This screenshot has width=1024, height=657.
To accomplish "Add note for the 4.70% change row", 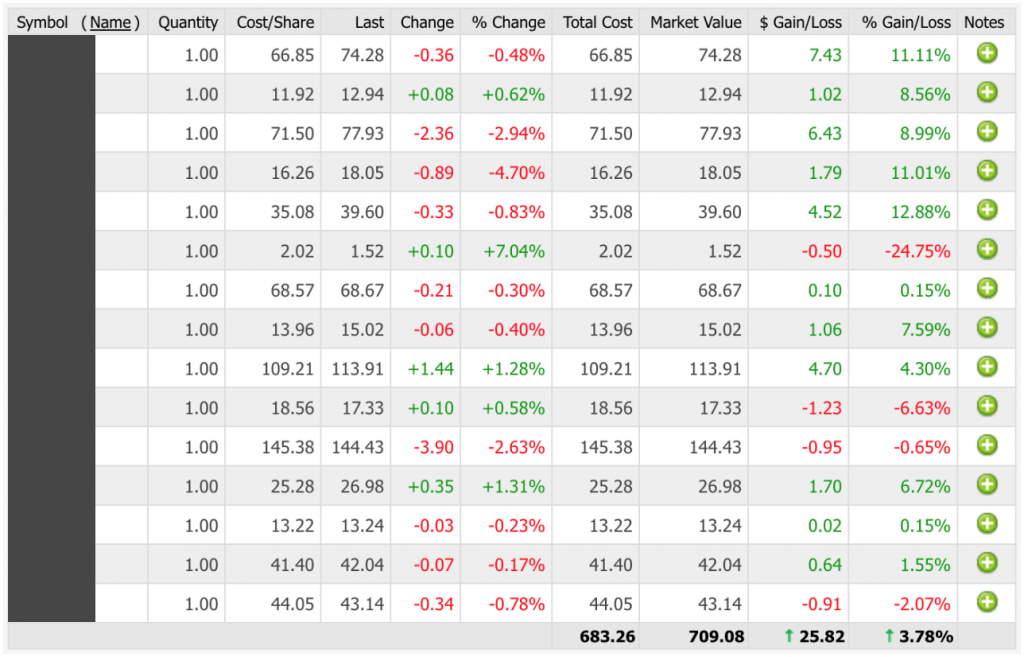I will click(987, 172).
